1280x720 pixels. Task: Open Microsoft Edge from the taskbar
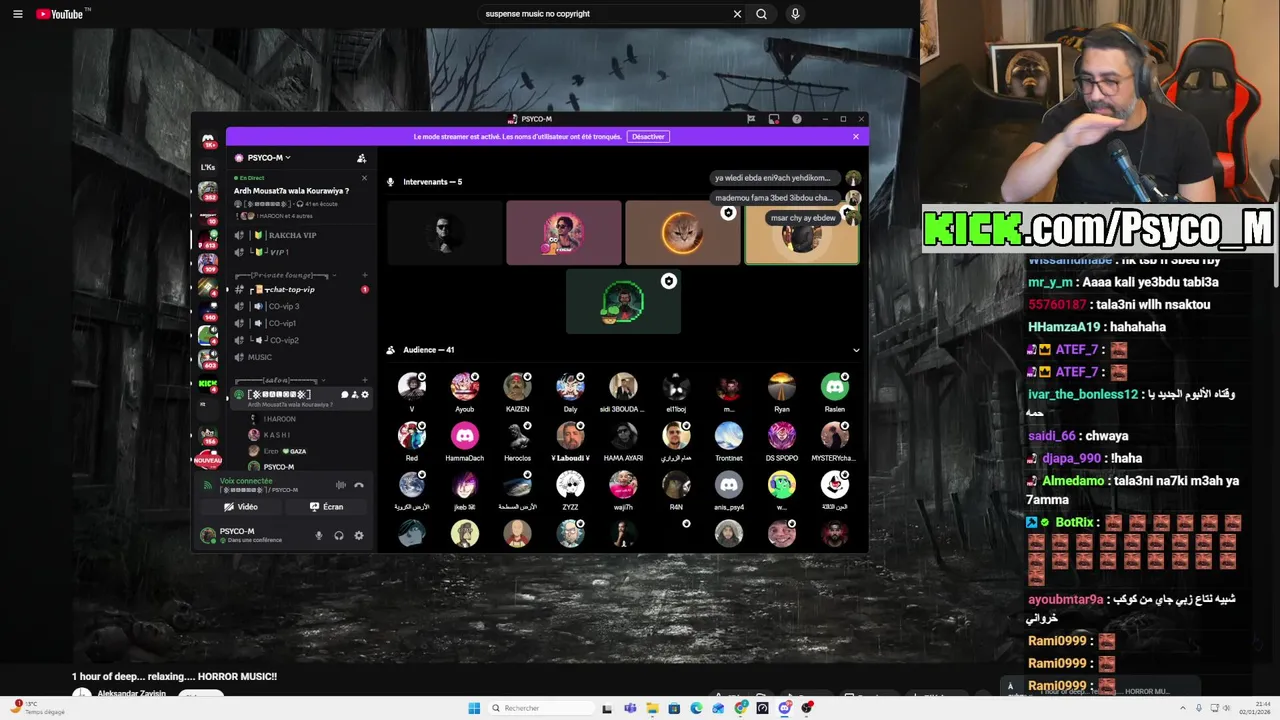[x=696, y=708]
